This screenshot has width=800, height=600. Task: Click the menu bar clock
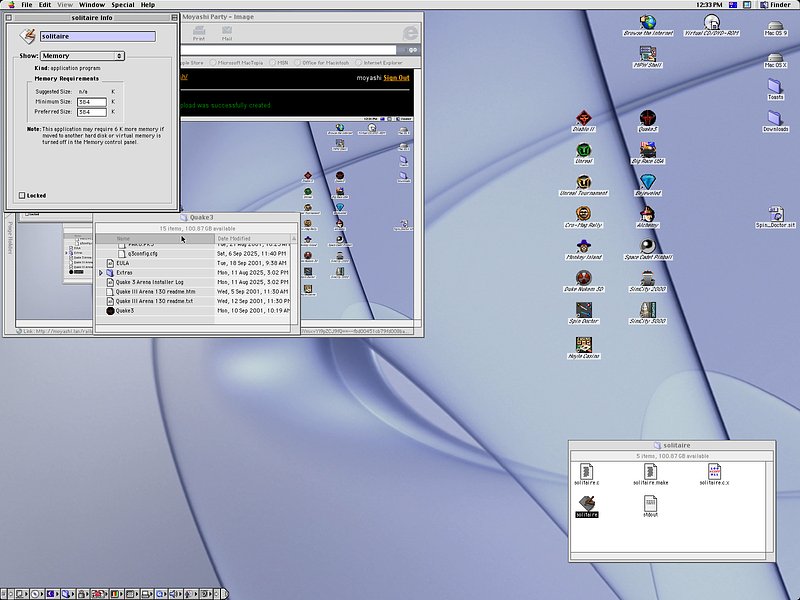pos(709,5)
